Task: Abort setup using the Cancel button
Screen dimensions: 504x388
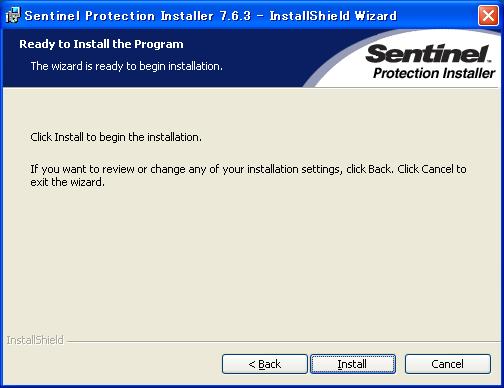Action: (448, 364)
